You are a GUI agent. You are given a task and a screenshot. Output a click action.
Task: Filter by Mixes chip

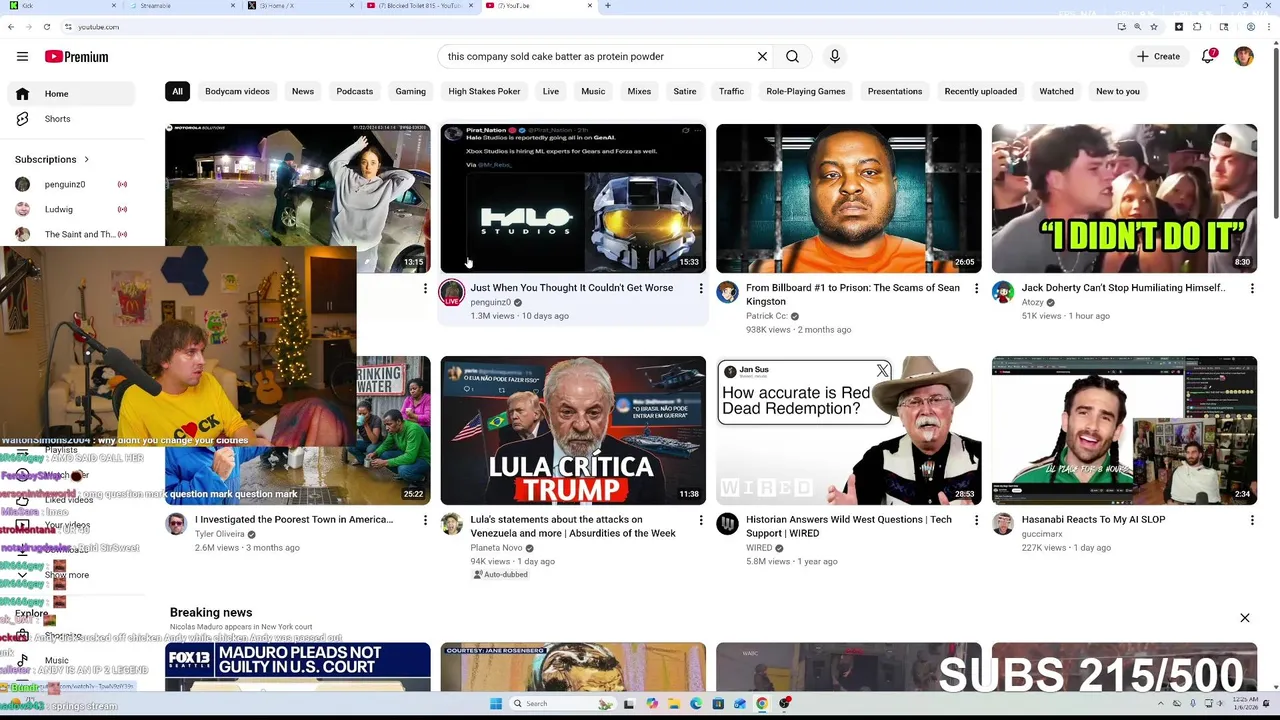pos(639,92)
